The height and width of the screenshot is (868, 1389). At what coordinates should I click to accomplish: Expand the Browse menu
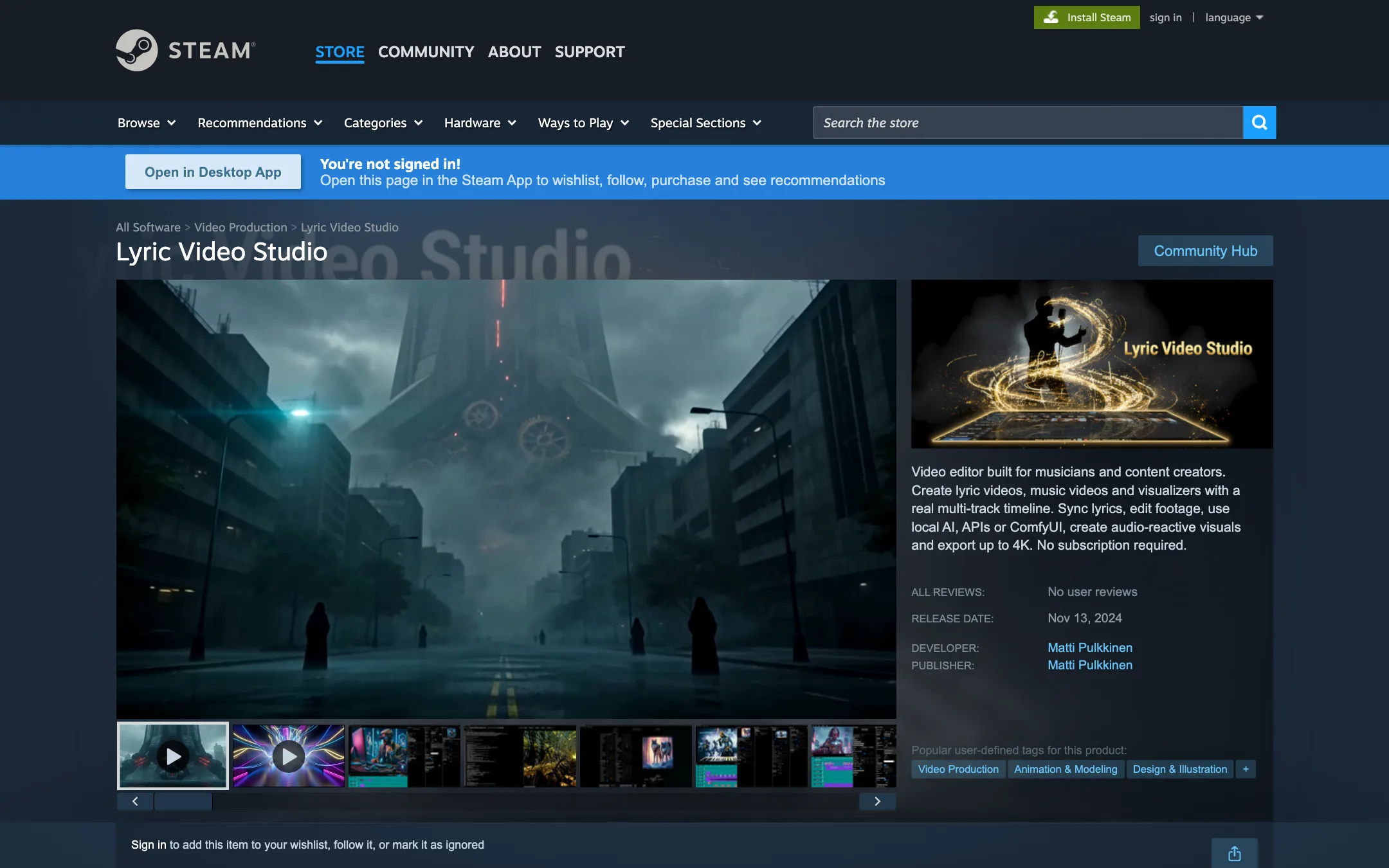coord(147,122)
